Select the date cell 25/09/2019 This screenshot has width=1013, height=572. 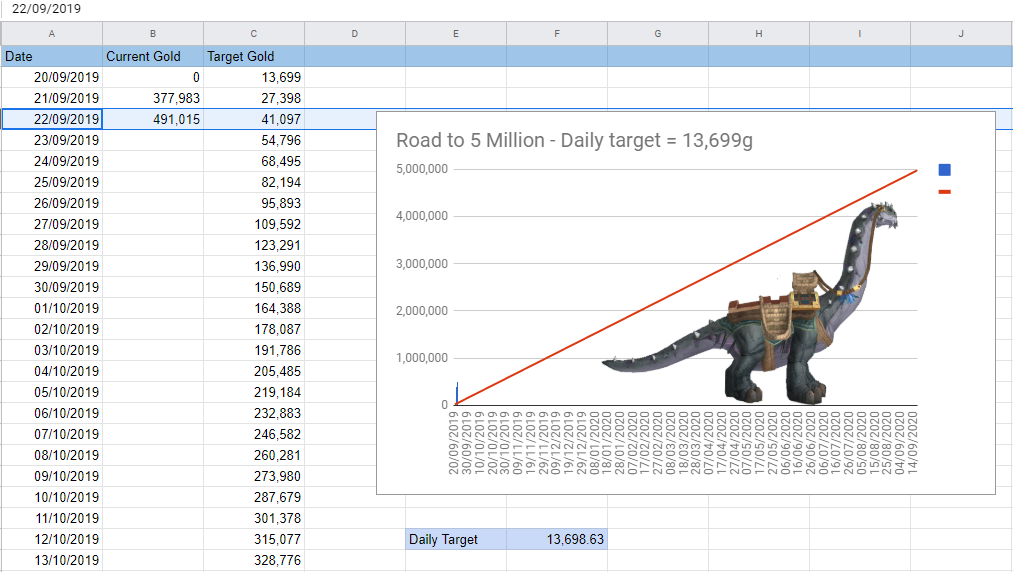[x=51, y=182]
